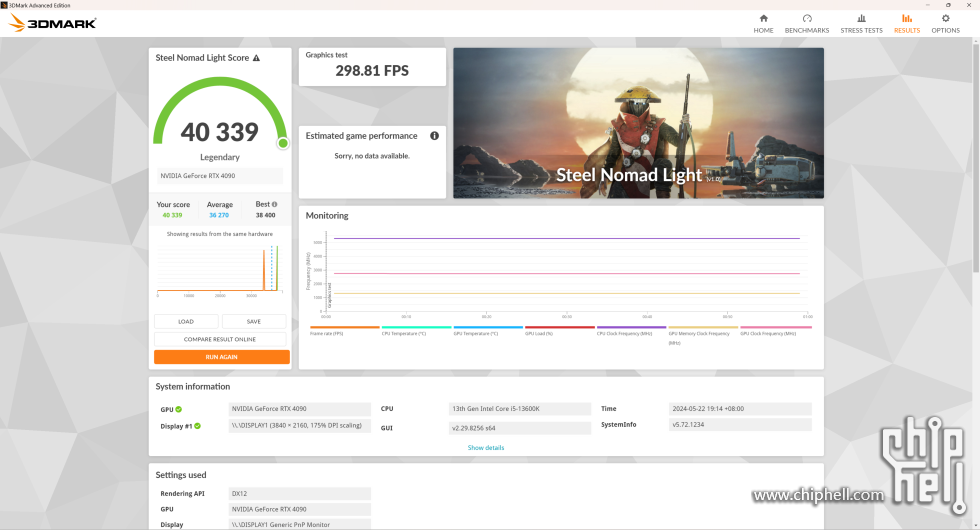Click the Best score 38 400
The height and width of the screenshot is (530, 980).
pyautogui.click(x=266, y=215)
